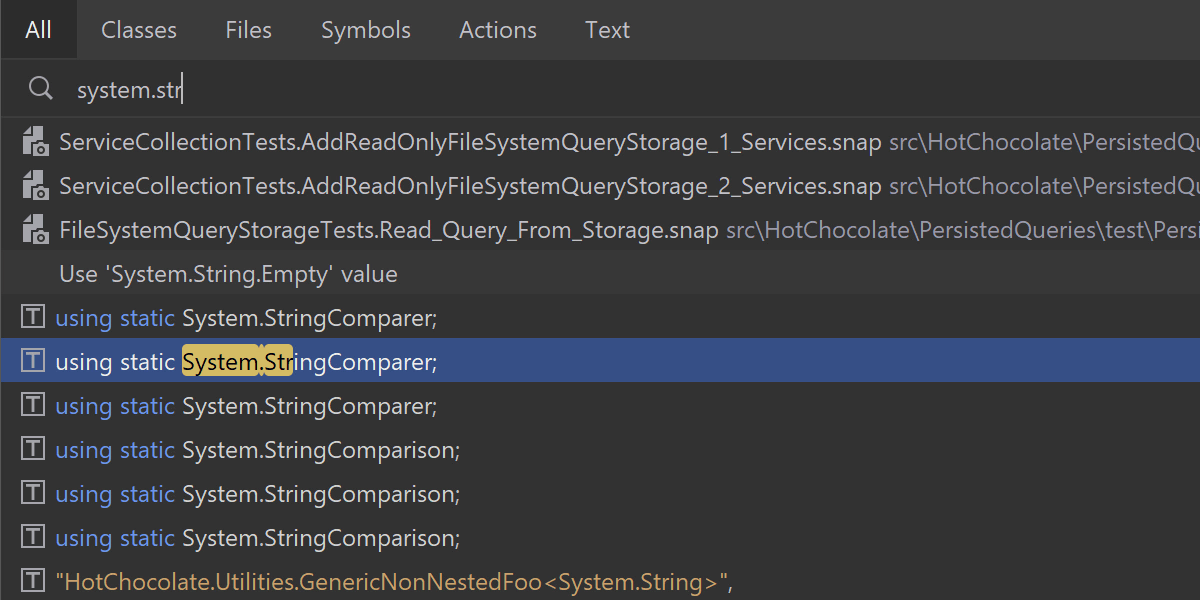
Task: Click the snapshot file icon for AddReadOnlyFileSystemQueryStorage_2_Services.snap
Action: point(34,186)
